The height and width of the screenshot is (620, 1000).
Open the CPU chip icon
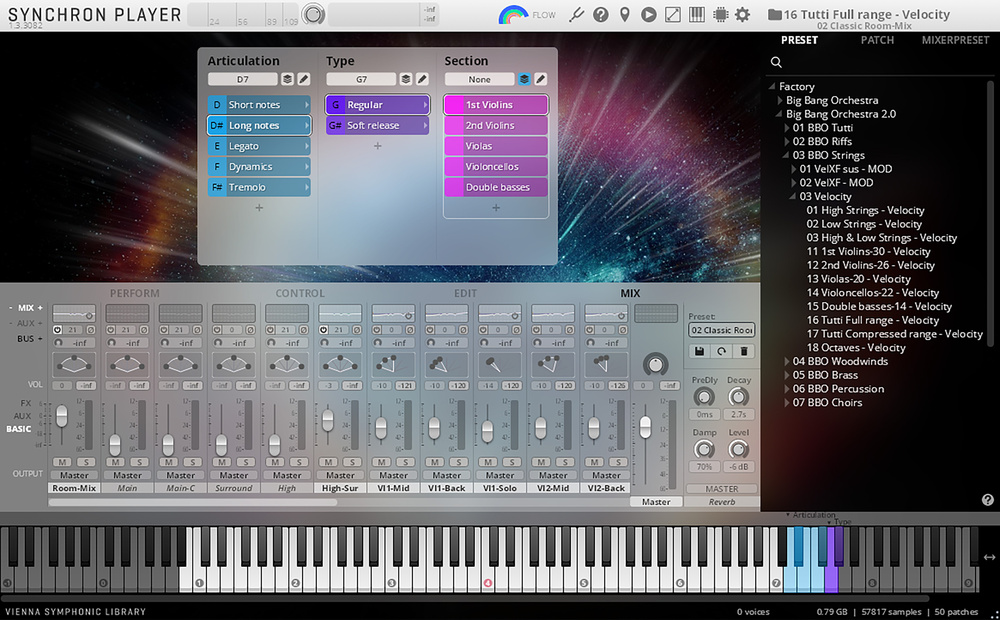coord(721,14)
